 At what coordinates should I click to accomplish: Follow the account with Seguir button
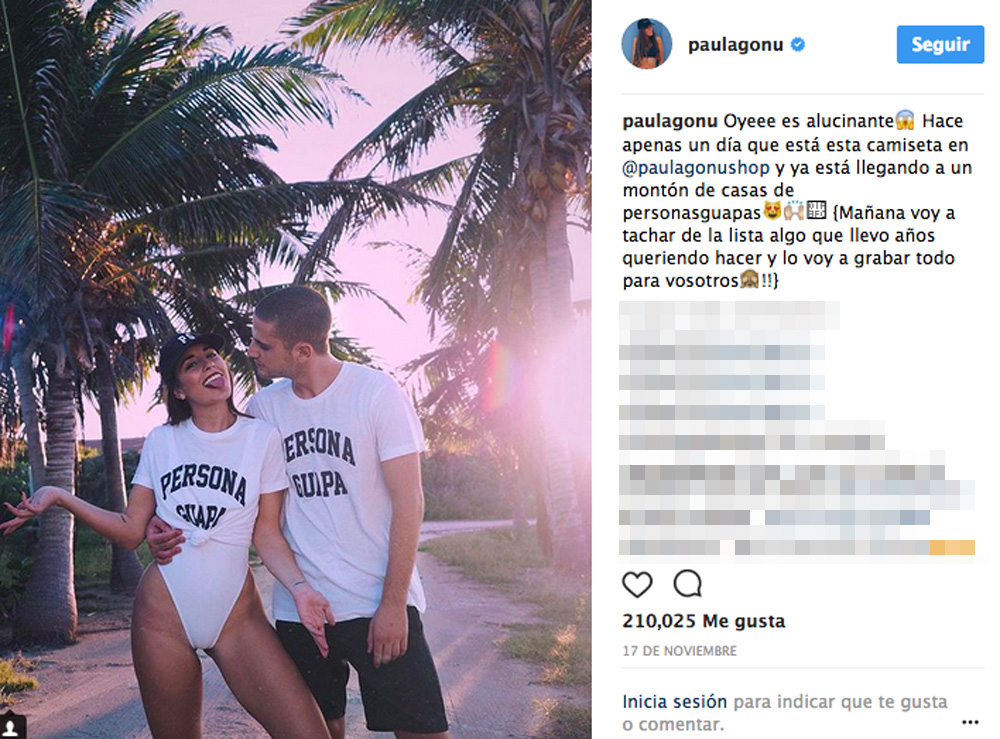point(940,45)
